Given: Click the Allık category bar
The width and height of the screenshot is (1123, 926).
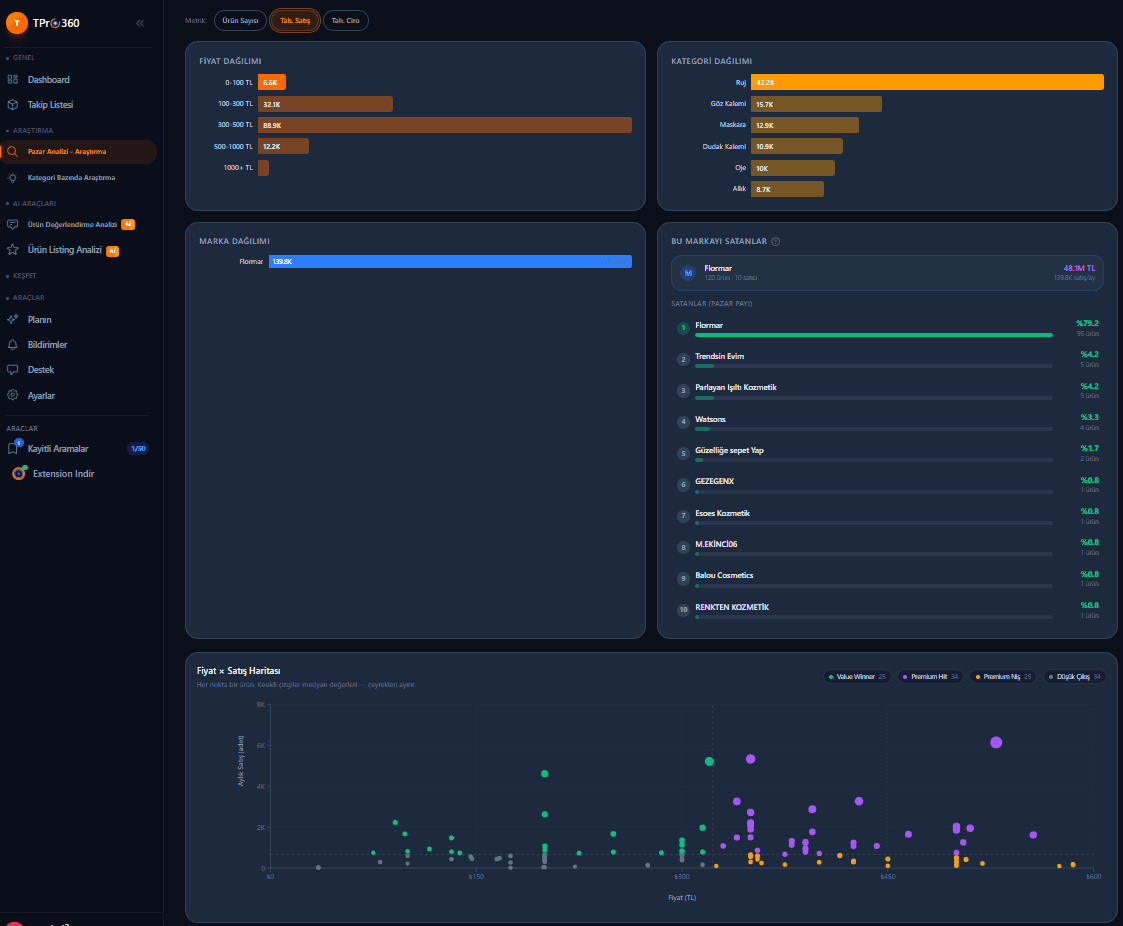Looking at the screenshot, I should click(x=787, y=189).
